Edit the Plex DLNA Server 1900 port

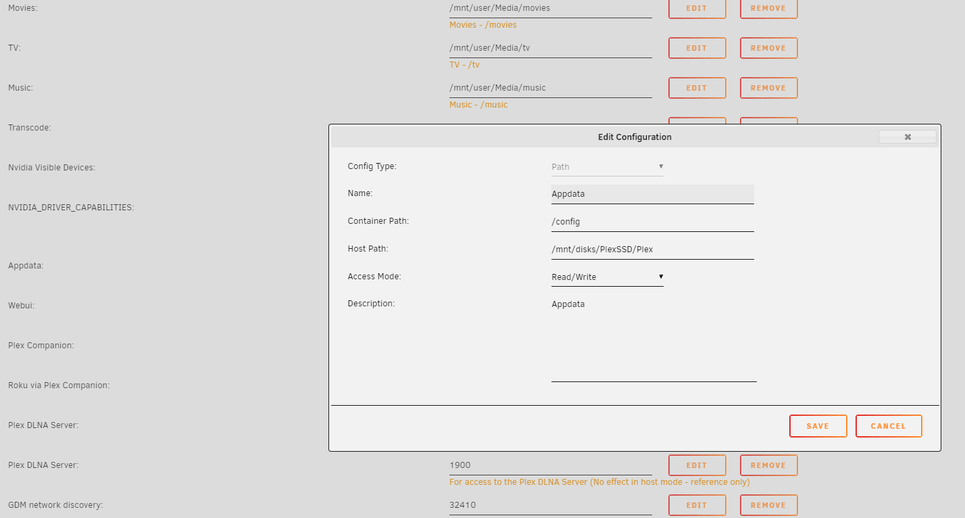[697, 465]
